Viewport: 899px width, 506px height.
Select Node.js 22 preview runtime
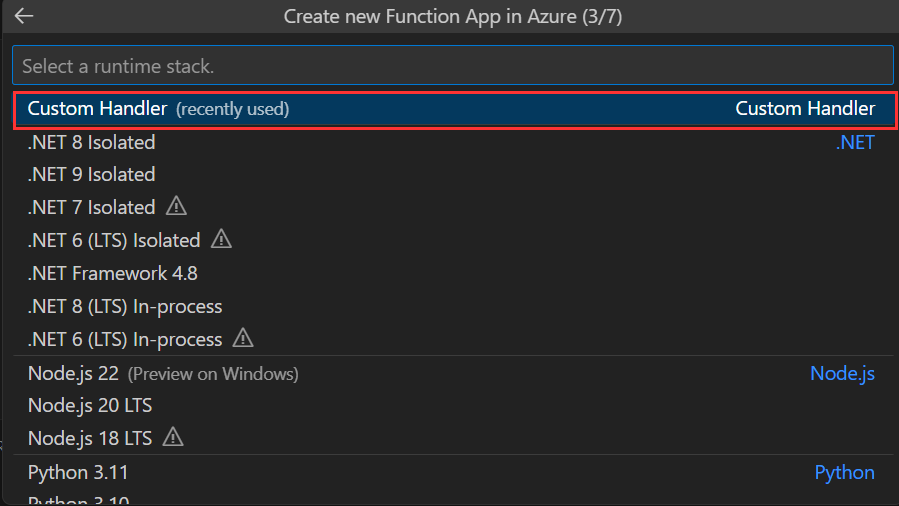pos(453,374)
